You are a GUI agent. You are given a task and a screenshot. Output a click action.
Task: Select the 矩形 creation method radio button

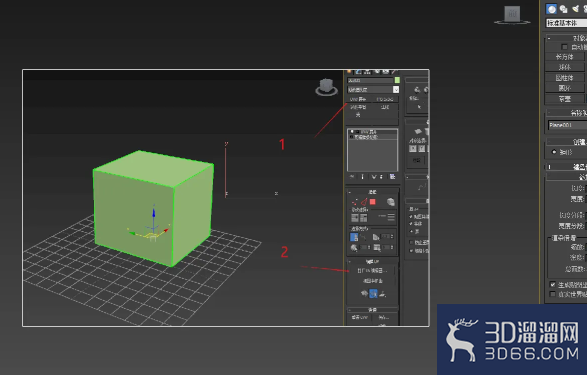pos(554,152)
